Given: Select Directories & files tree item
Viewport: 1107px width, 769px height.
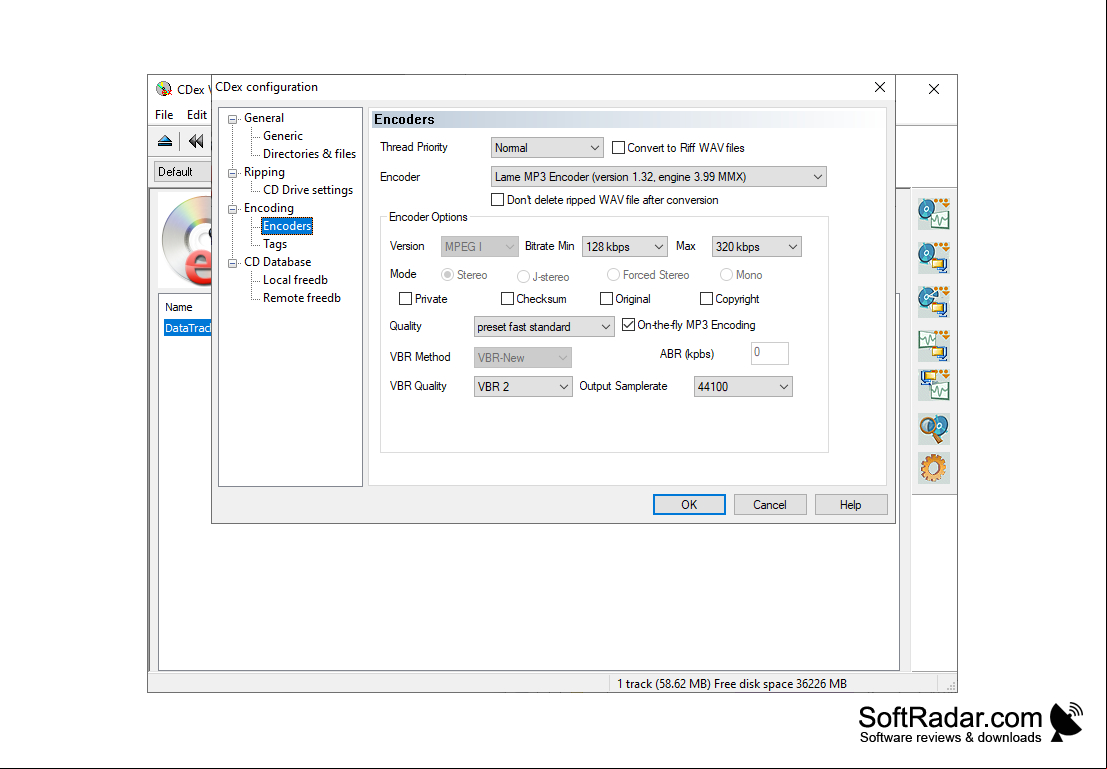Looking at the screenshot, I should (309, 153).
